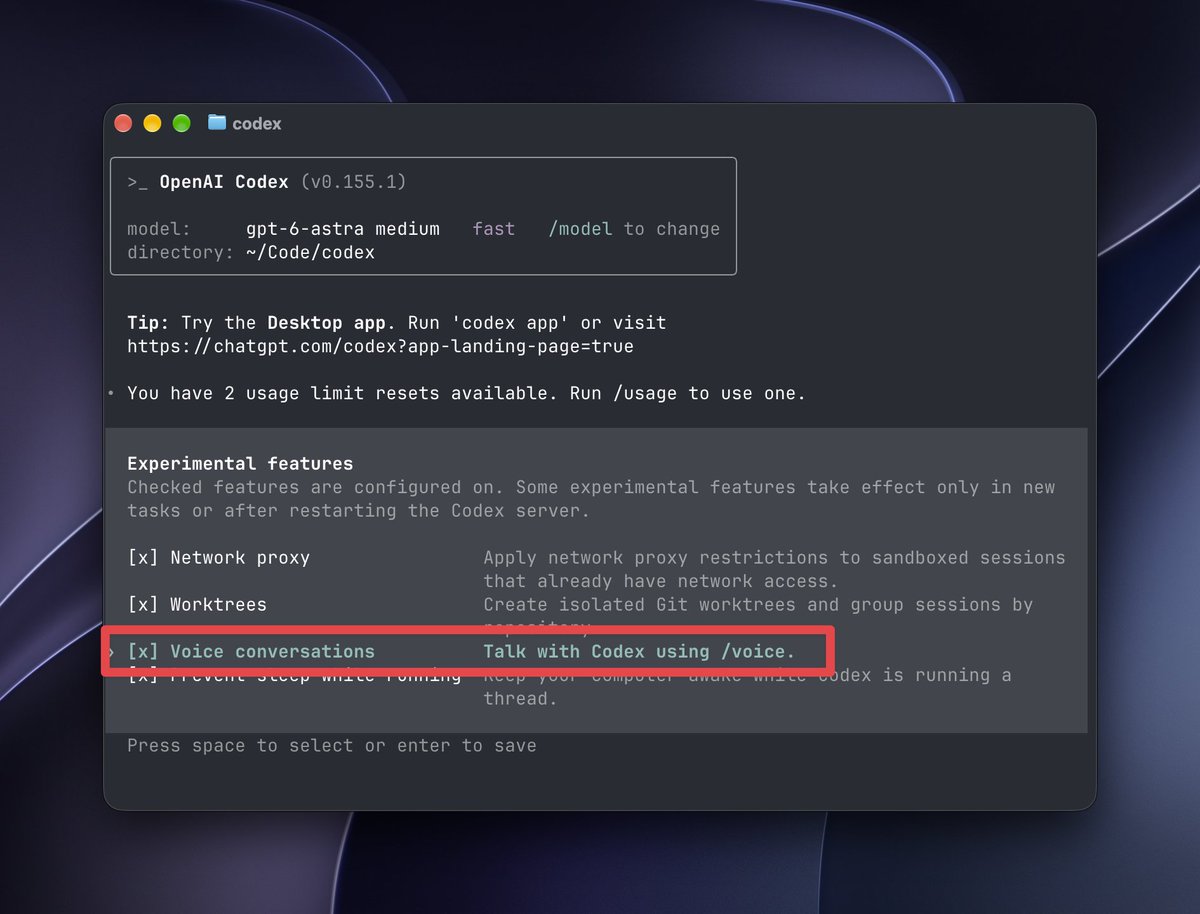This screenshot has height=914, width=1200.
Task: Click the blue folder icon beside codex title
Action: (217, 123)
